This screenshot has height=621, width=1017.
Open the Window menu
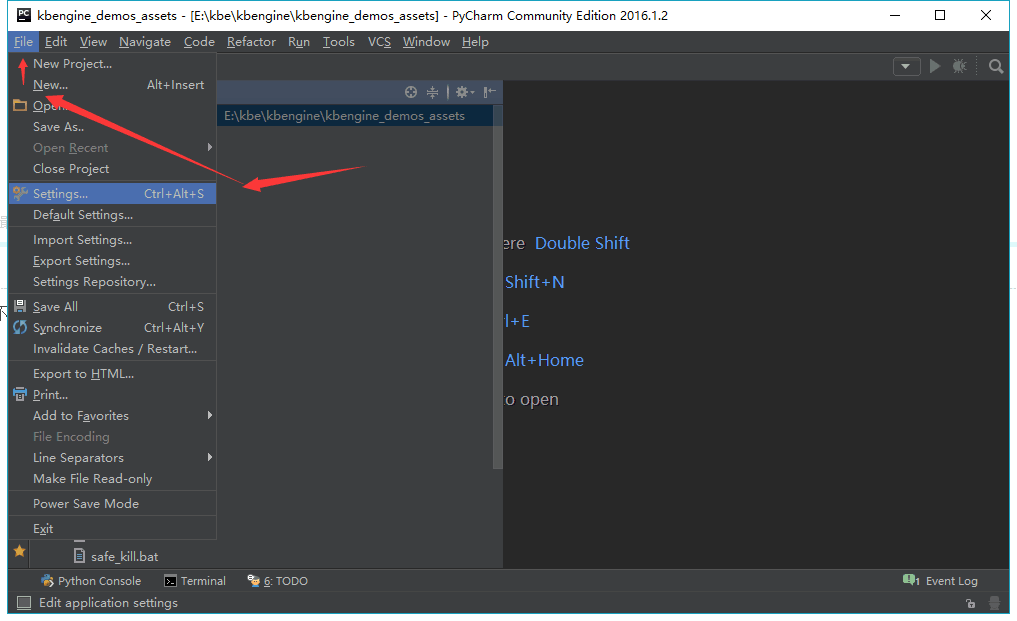[426, 42]
